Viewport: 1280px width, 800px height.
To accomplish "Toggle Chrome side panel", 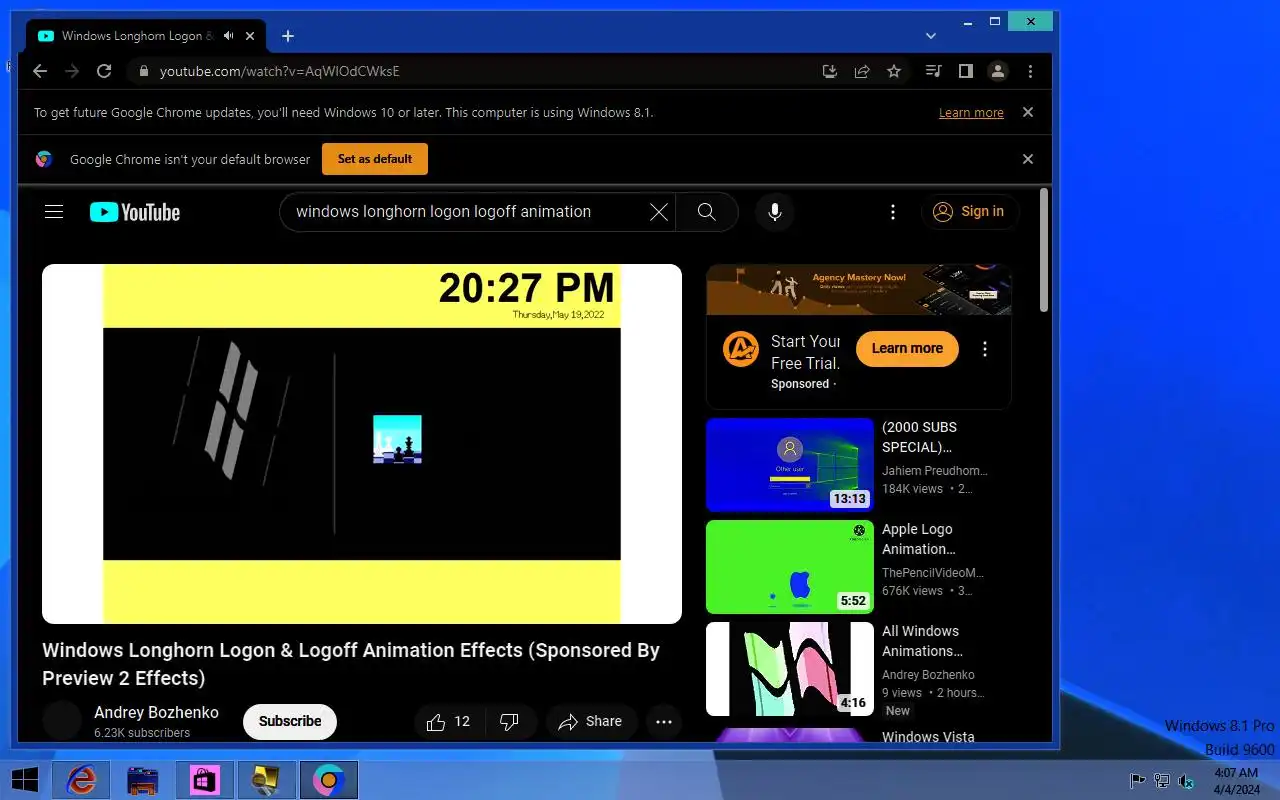I will click(966, 71).
